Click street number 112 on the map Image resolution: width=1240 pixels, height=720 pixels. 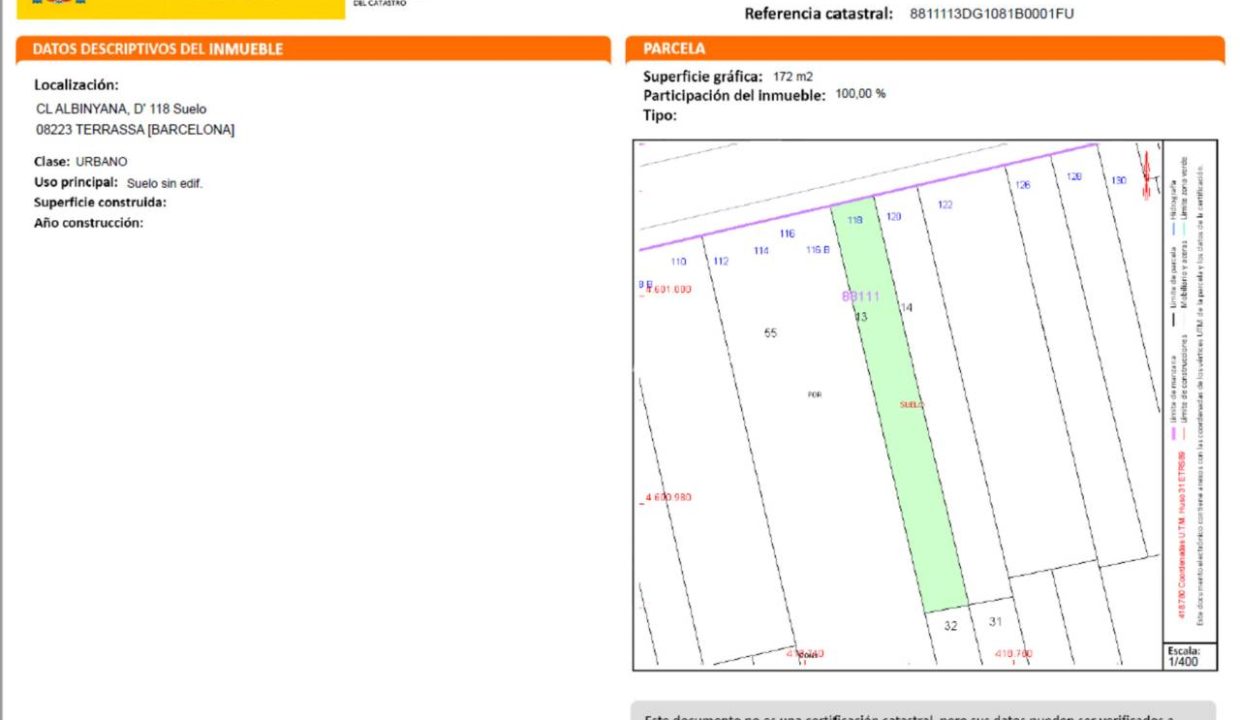coord(720,262)
